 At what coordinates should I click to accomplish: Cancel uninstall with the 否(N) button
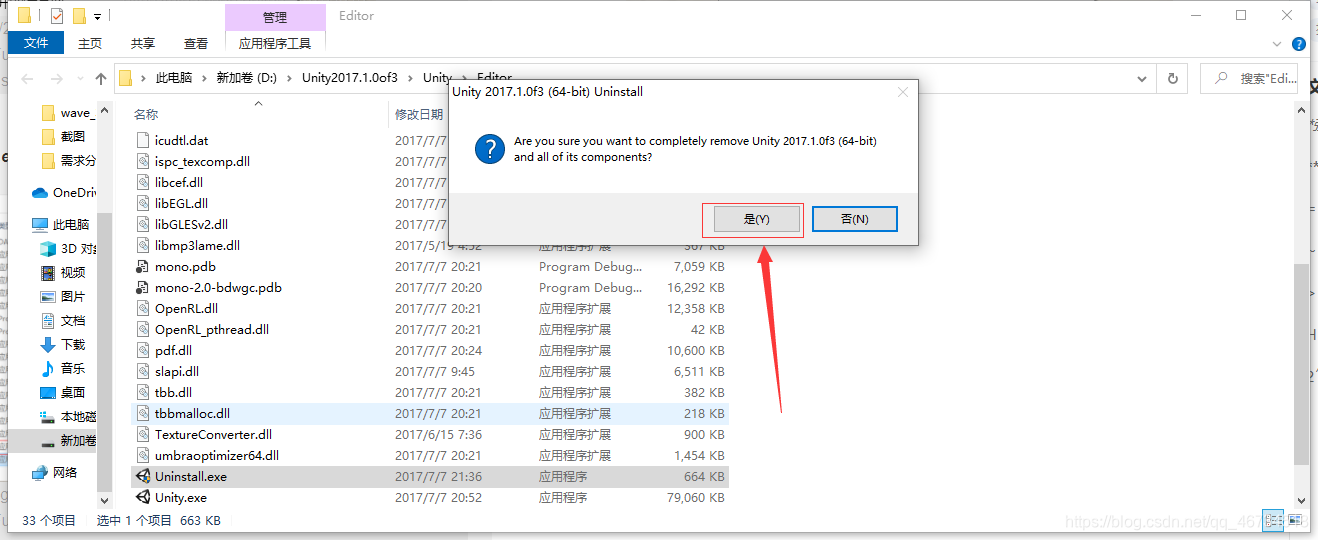click(x=854, y=219)
